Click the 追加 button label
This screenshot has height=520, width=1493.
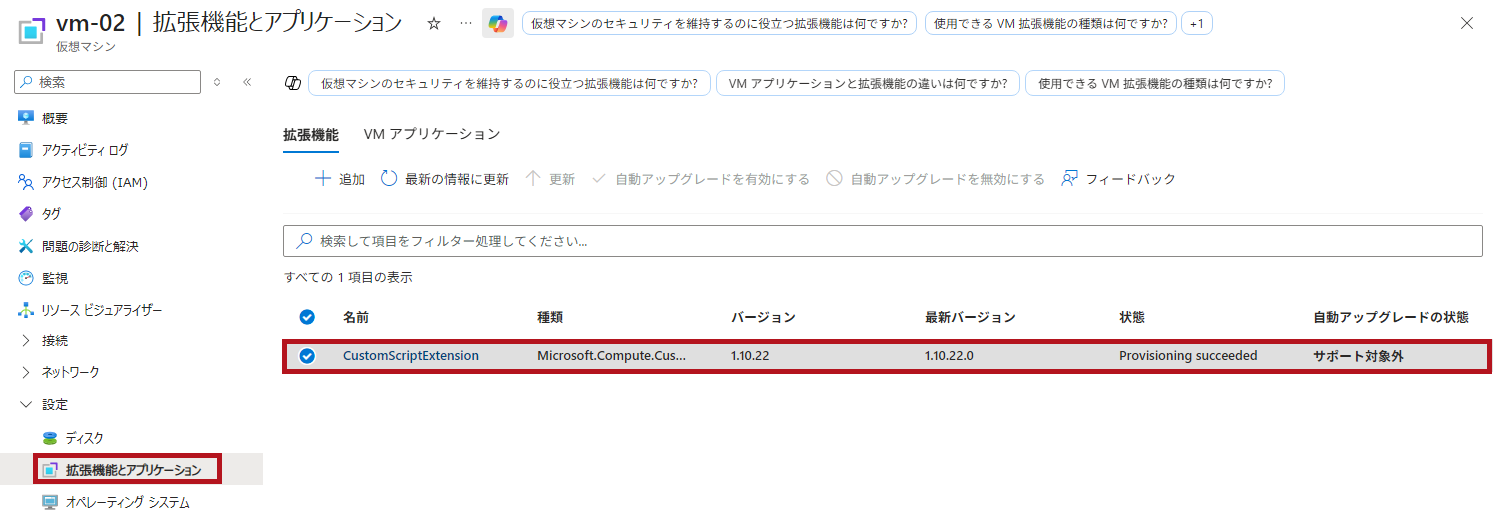(352, 179)
